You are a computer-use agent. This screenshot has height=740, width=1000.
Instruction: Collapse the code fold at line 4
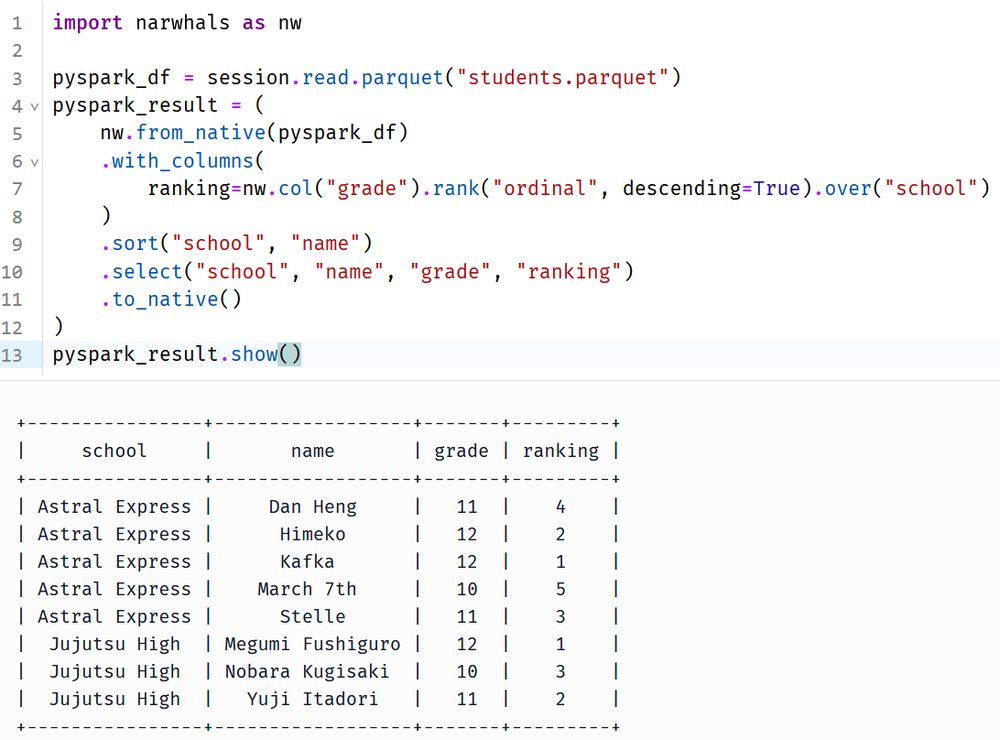(x=34, y=107)
